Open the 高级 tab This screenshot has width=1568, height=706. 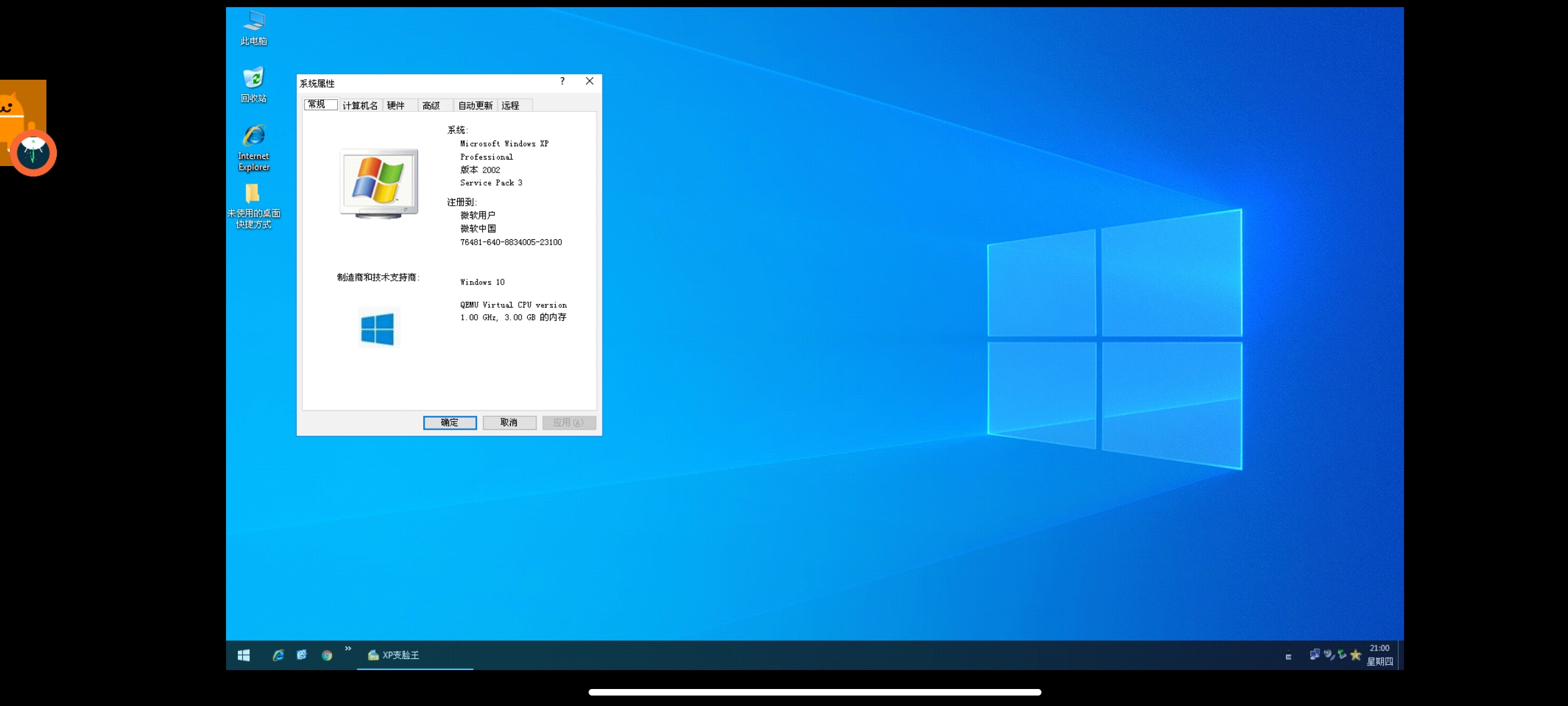(x=435, y=105)
